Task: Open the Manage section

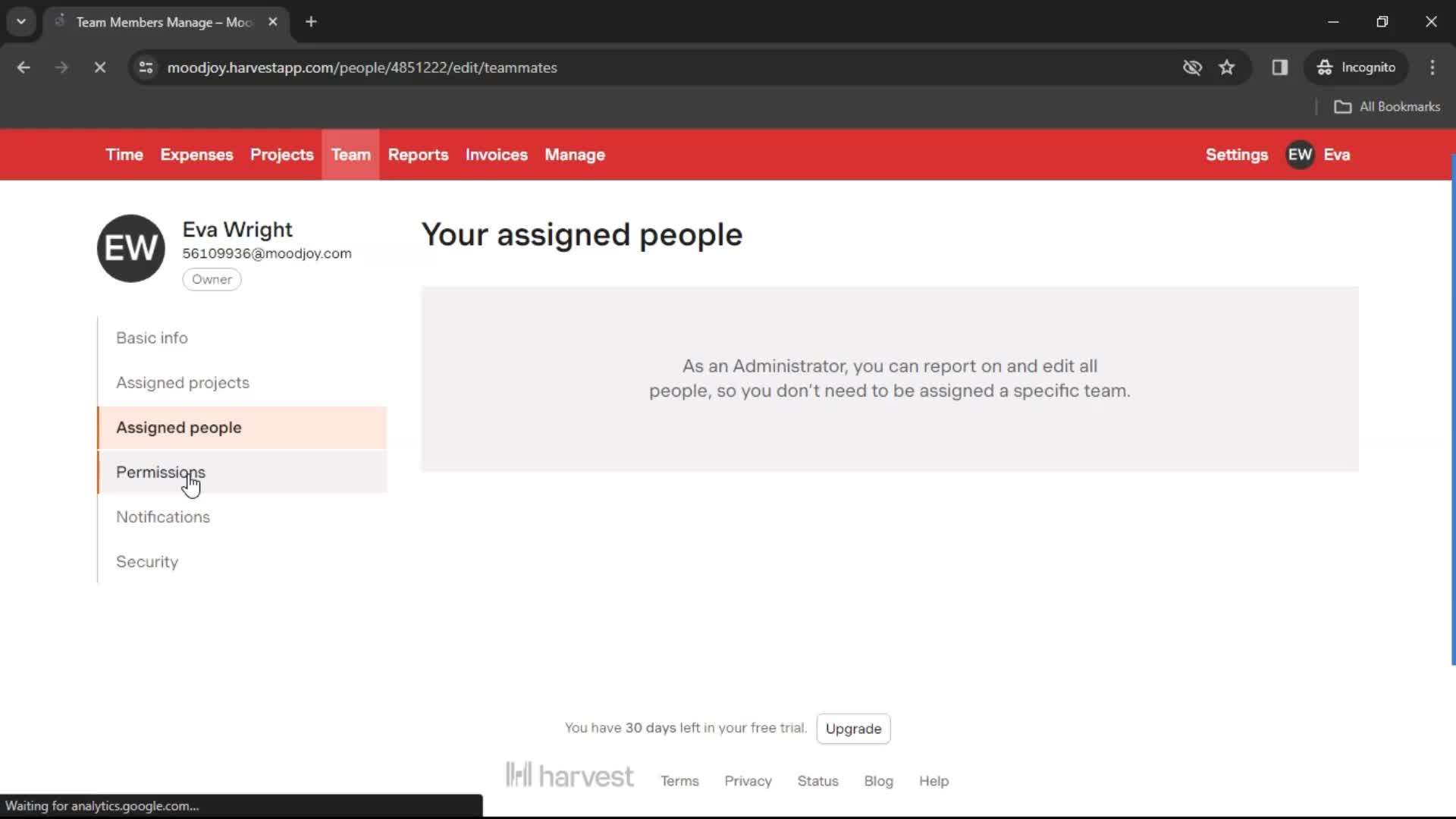Action: pos(574,154)
